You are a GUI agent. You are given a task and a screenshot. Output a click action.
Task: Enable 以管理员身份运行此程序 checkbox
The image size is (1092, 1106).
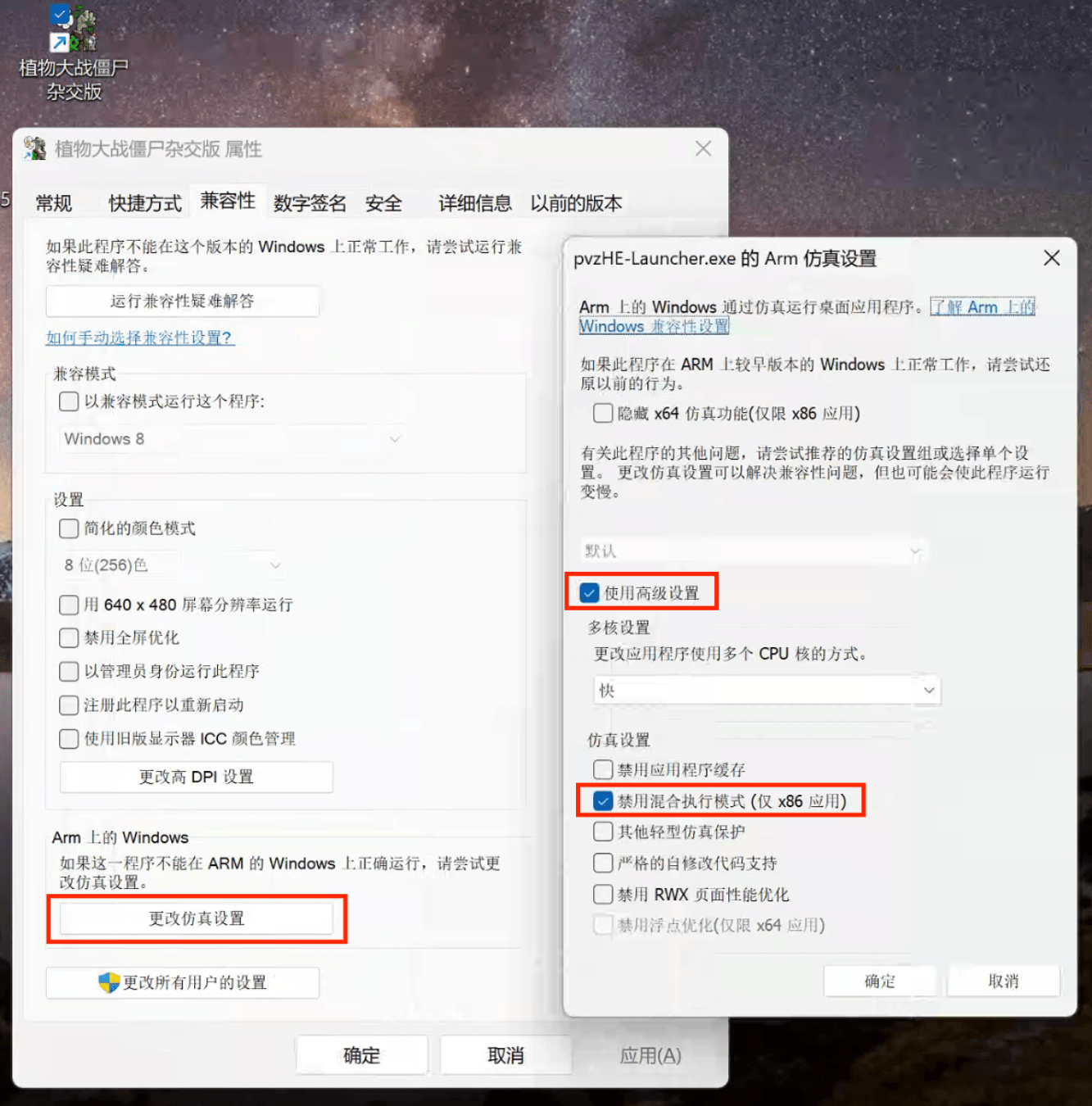point(69,671)
